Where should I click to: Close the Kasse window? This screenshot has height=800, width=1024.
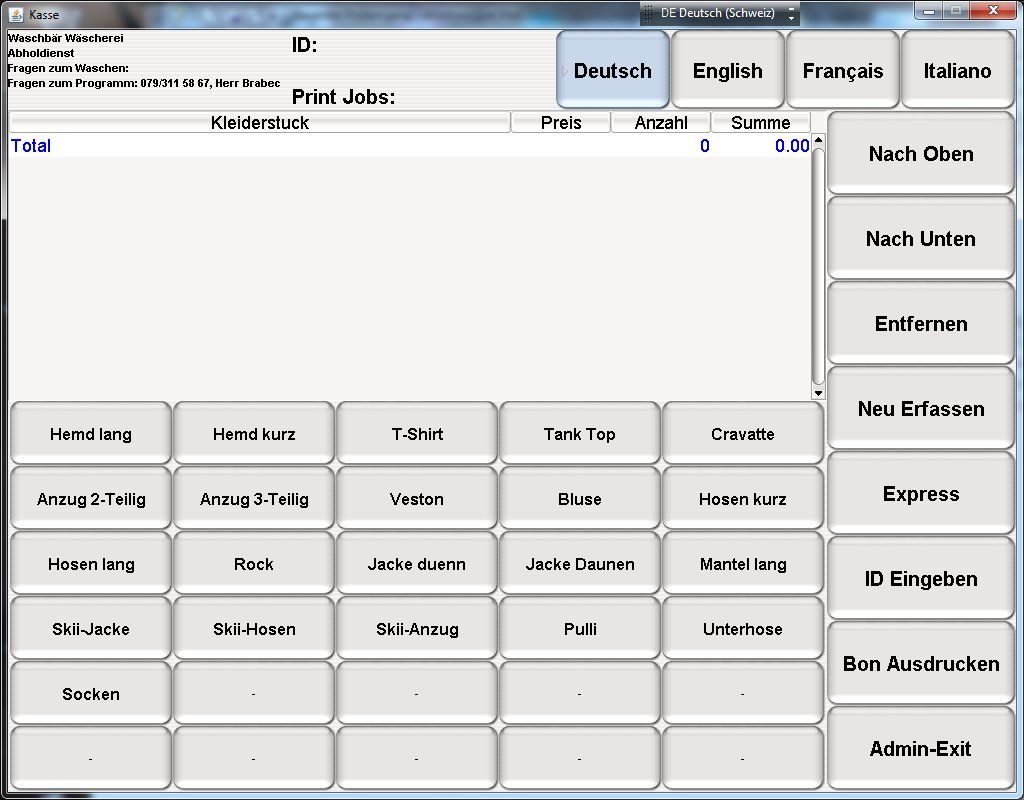coord(993,10)
